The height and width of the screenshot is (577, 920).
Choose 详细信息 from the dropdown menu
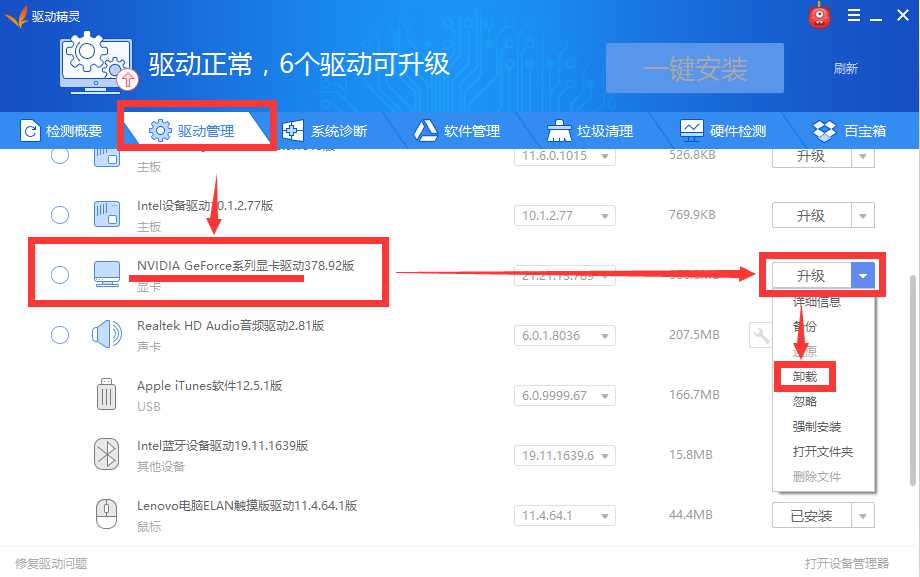pos(817,302)
